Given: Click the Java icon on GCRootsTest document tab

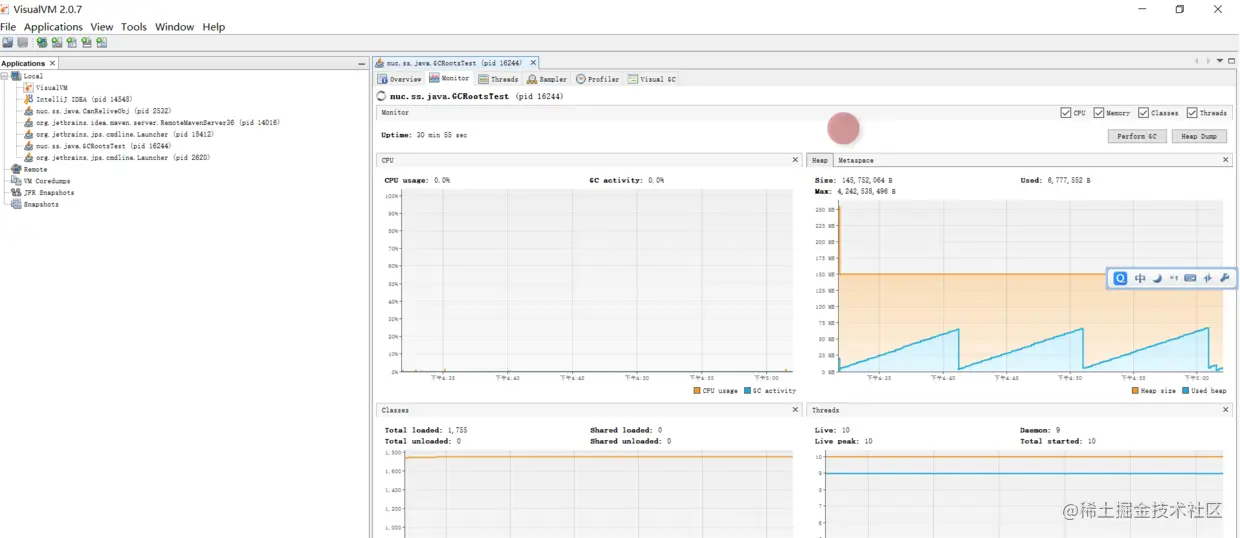Looking at the screenshot, I should click(380, 63).
